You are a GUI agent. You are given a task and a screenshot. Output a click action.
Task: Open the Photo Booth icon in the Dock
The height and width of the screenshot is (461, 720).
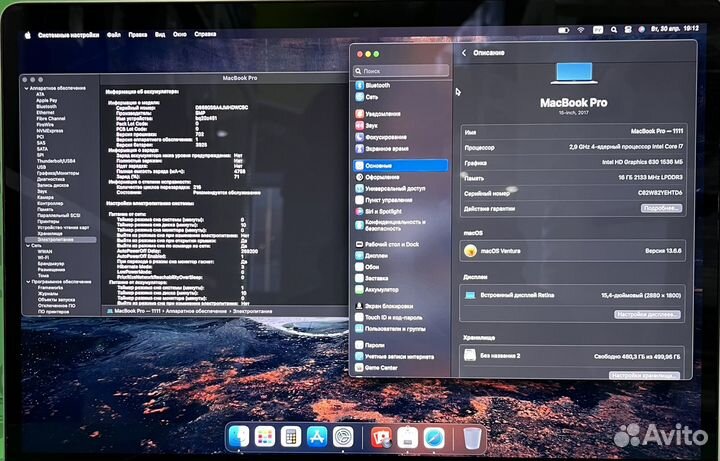coord(381,438)
